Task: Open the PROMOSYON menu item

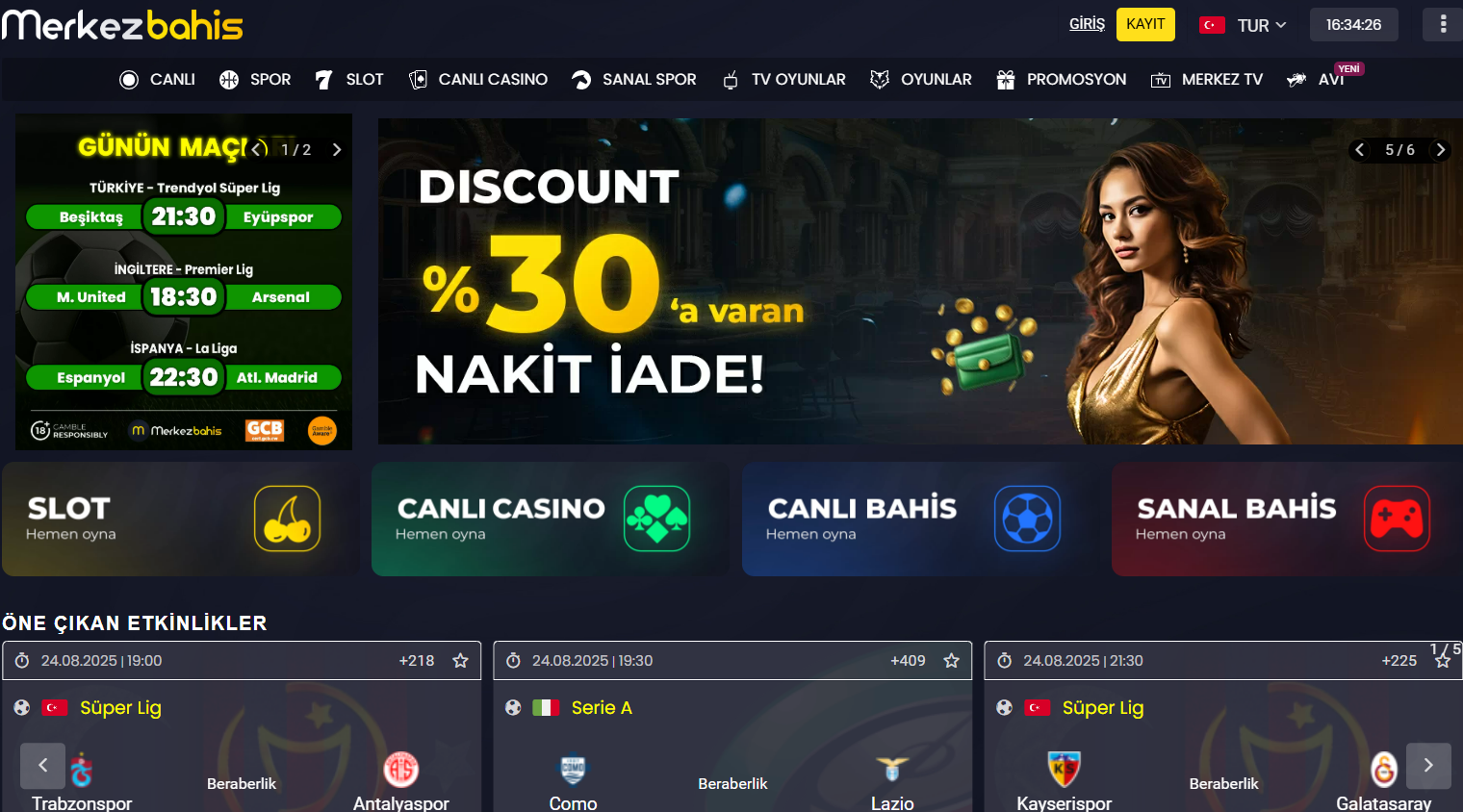Action: [1062, 79]
